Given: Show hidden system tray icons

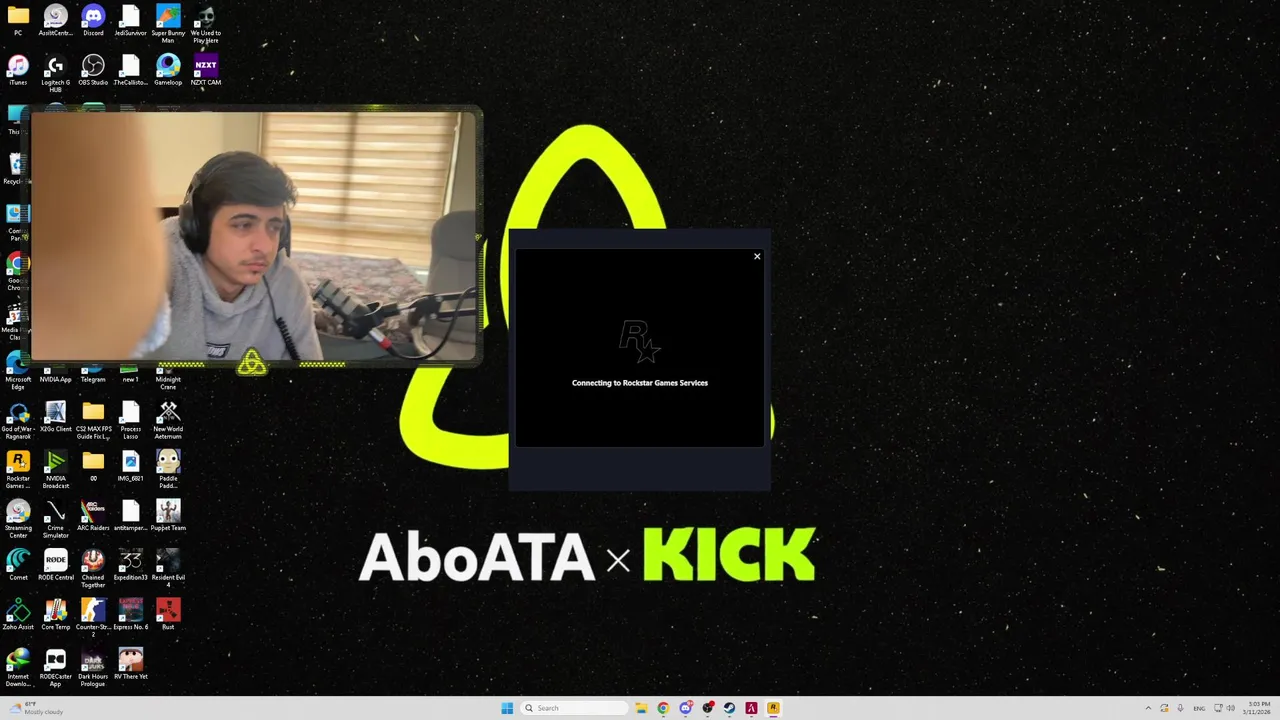Looking at the screenshot, I should (x=1148, y=708).
